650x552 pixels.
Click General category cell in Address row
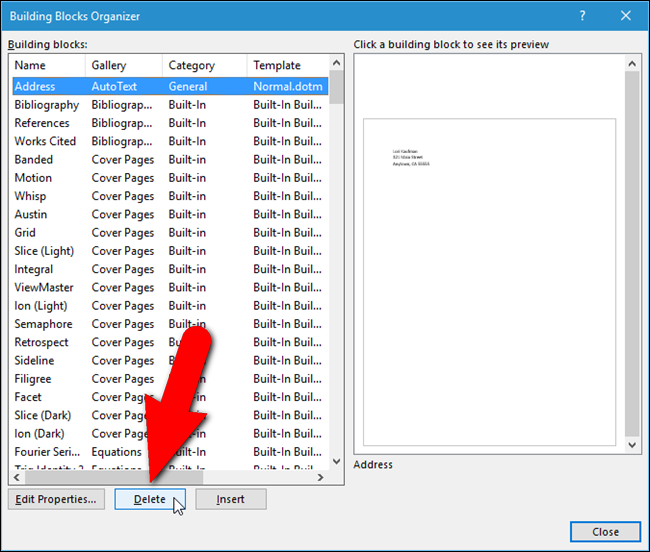188,86
